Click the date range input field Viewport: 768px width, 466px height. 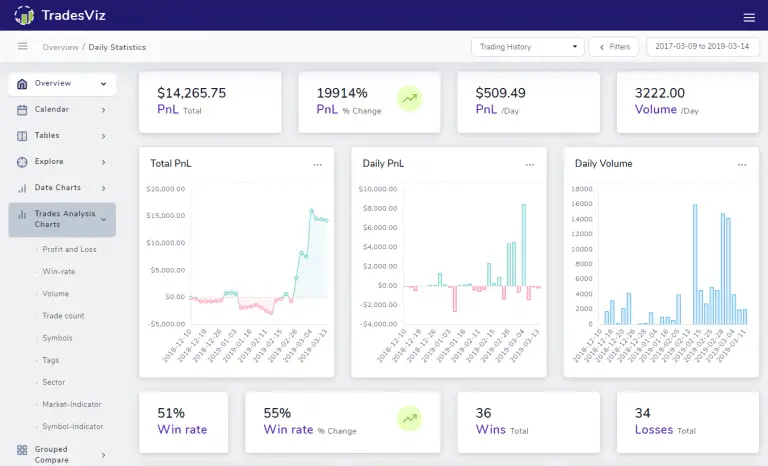tap(701, 47)
